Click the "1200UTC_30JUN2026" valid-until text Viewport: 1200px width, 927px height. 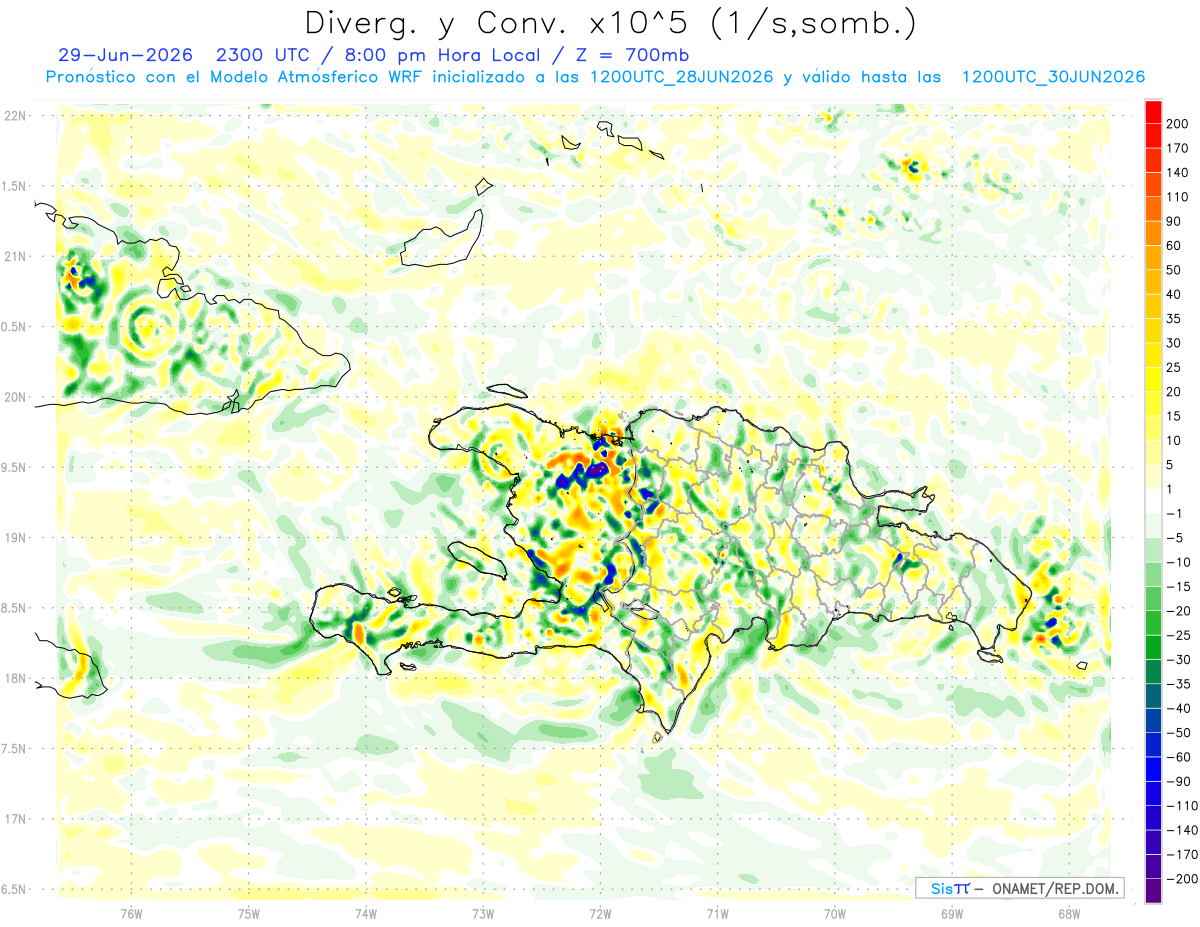pos(1053,77)
